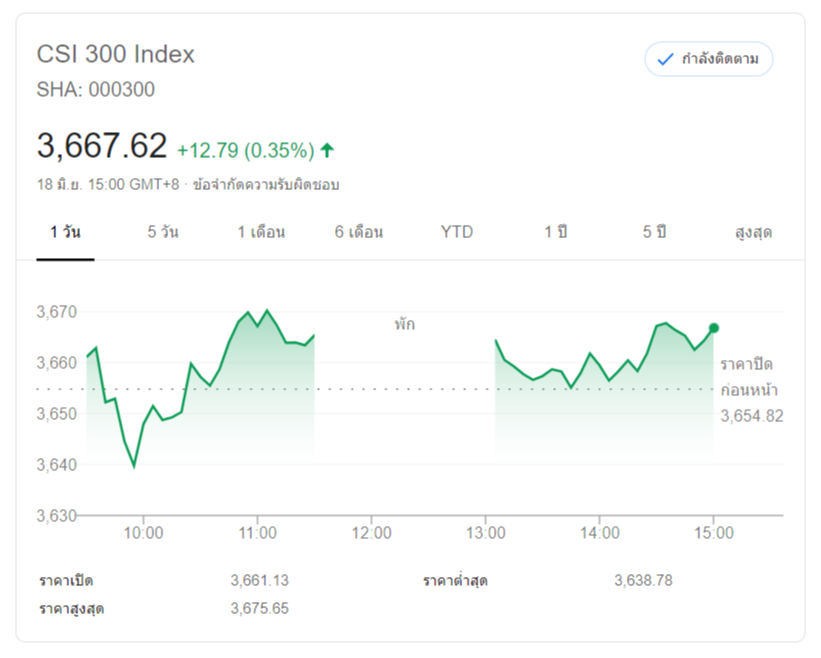The image size is (821, 658).
Task: Click the current price 3,667.62
Action: [x=101, y=147]
